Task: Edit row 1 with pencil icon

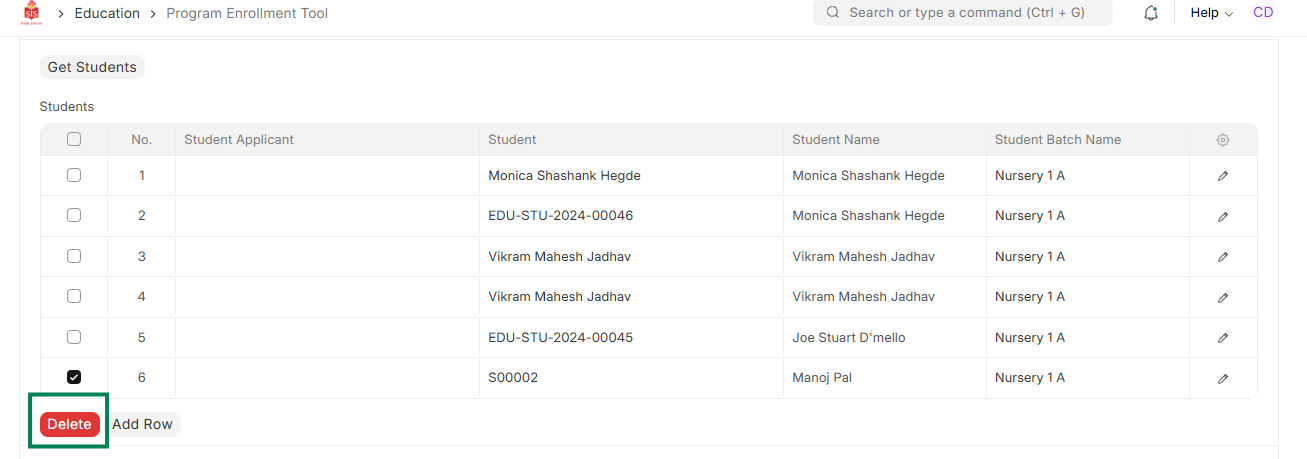Action: (1222, 176)
